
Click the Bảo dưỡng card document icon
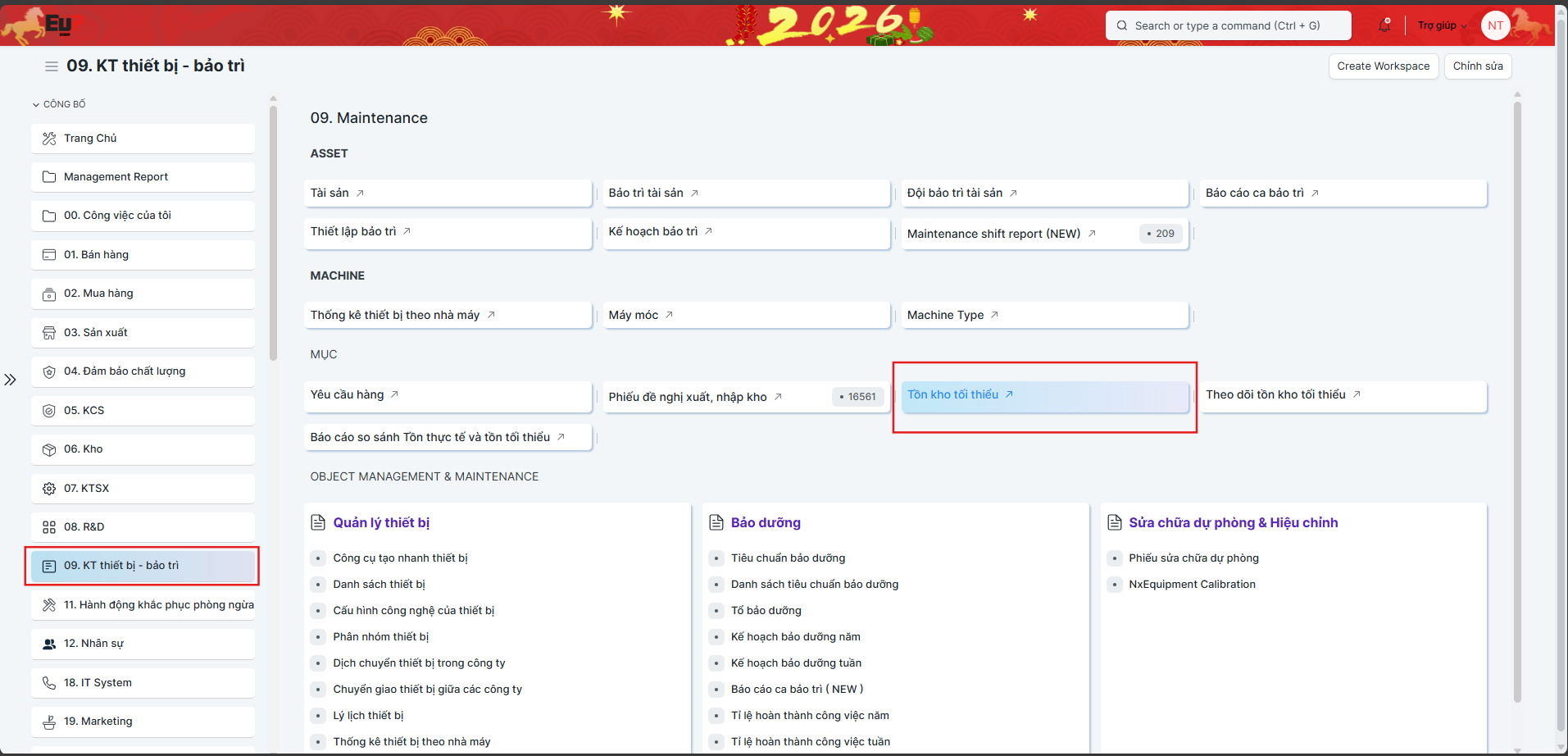point(716,523)
